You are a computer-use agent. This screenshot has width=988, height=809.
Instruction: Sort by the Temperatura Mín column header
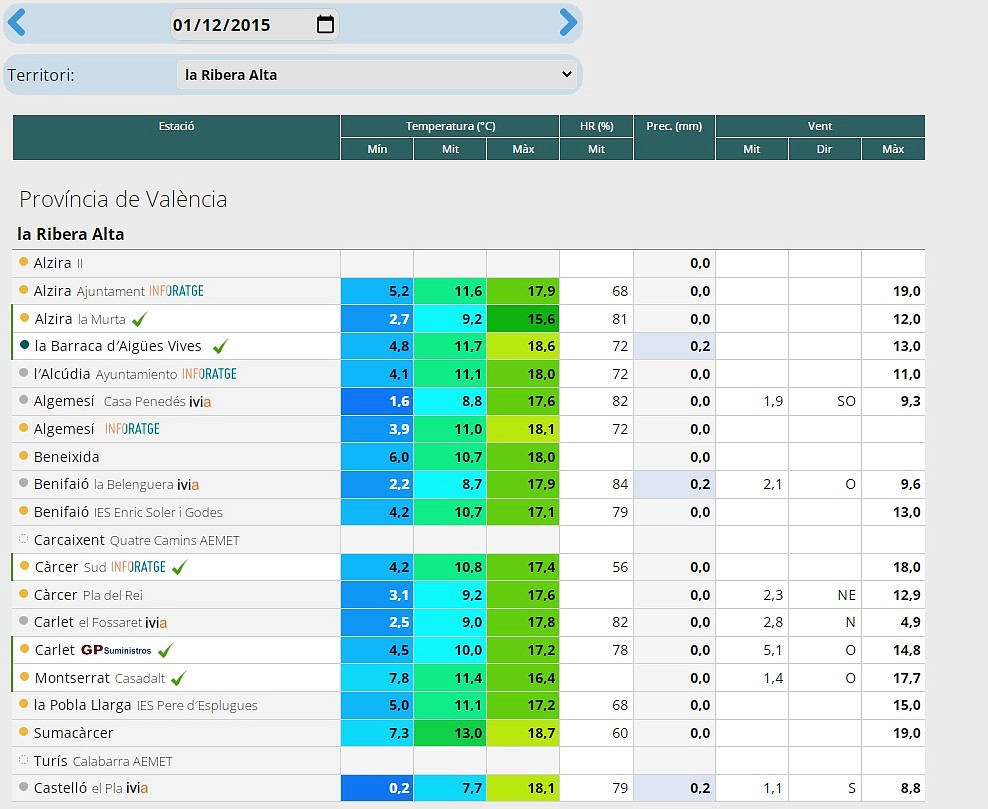[377, 149]
